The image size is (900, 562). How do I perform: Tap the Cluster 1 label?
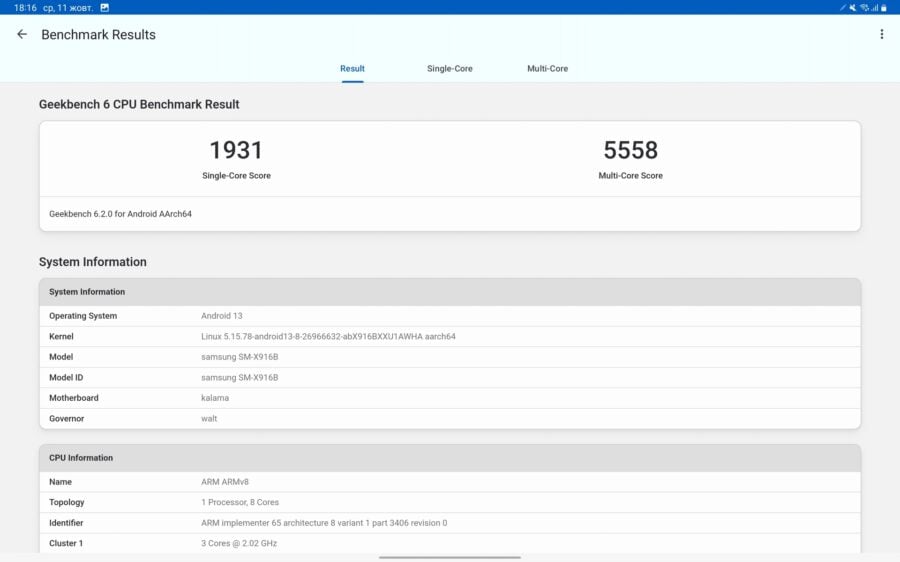coord(66,543)
